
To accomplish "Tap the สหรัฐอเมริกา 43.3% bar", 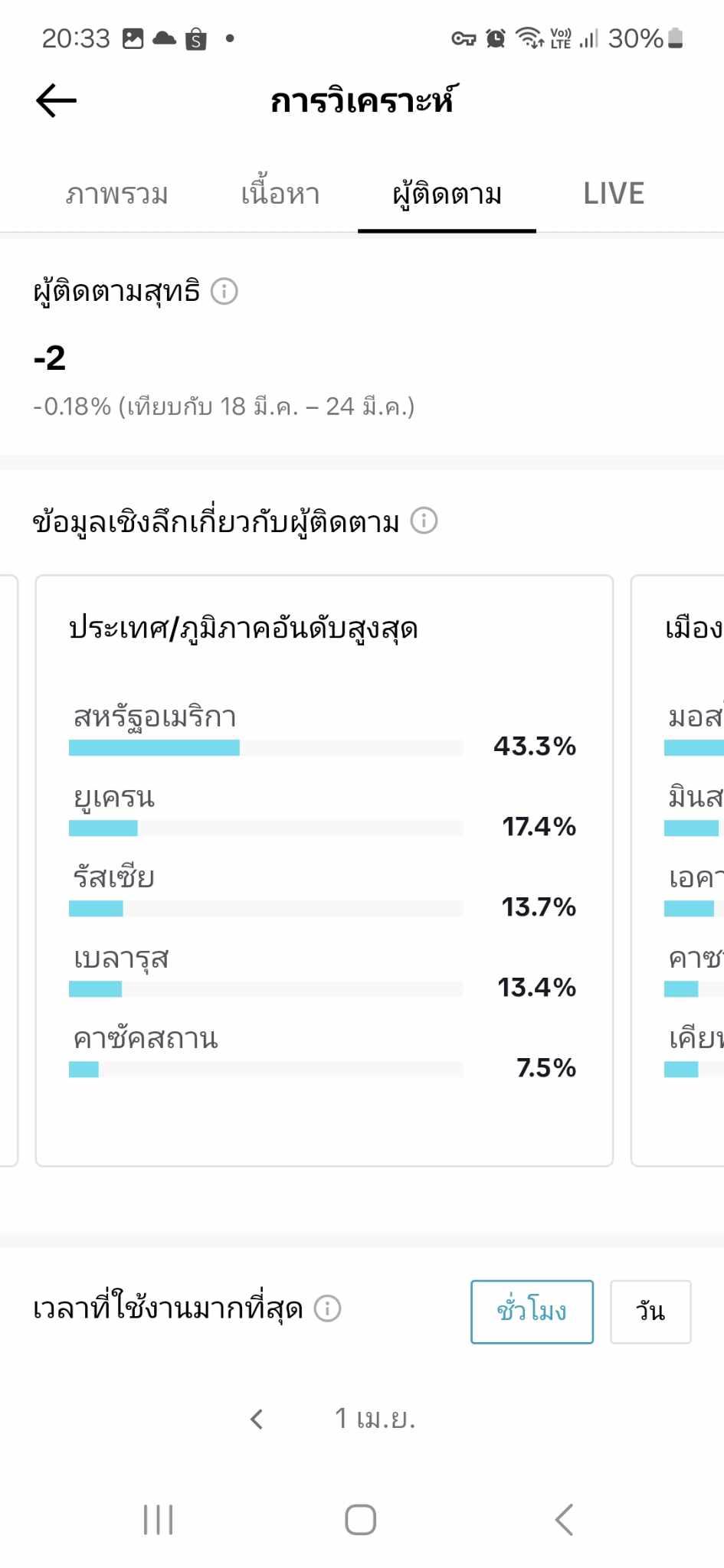I will point(266,748).
